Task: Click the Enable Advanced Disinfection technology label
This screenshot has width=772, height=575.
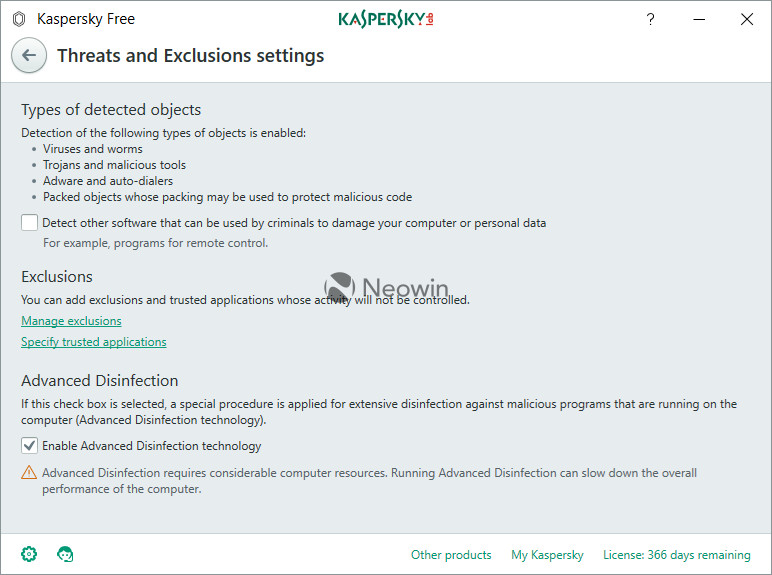Action: tap(152, 446)
